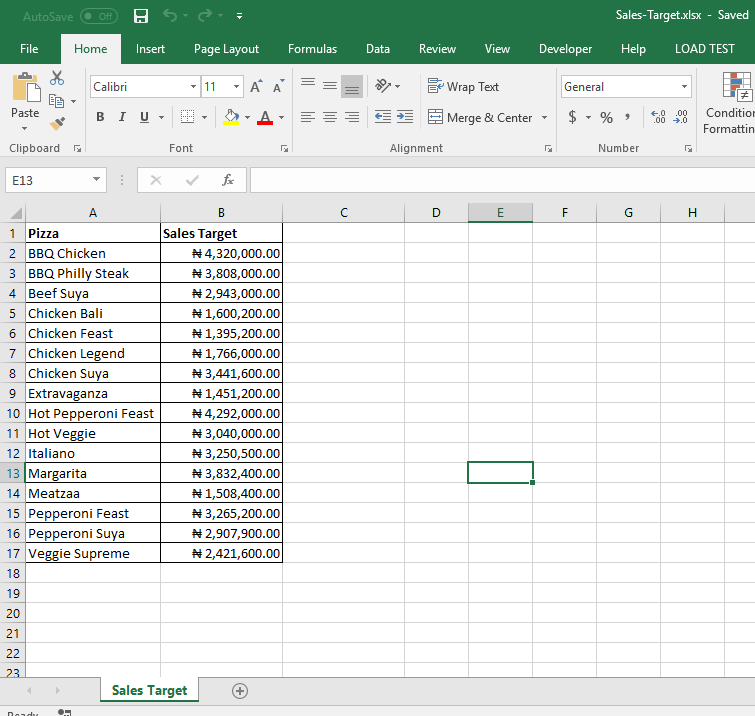The image size is (755, 716).
Task: Click the Paste clipboard icon
Action: coord(26,88)
